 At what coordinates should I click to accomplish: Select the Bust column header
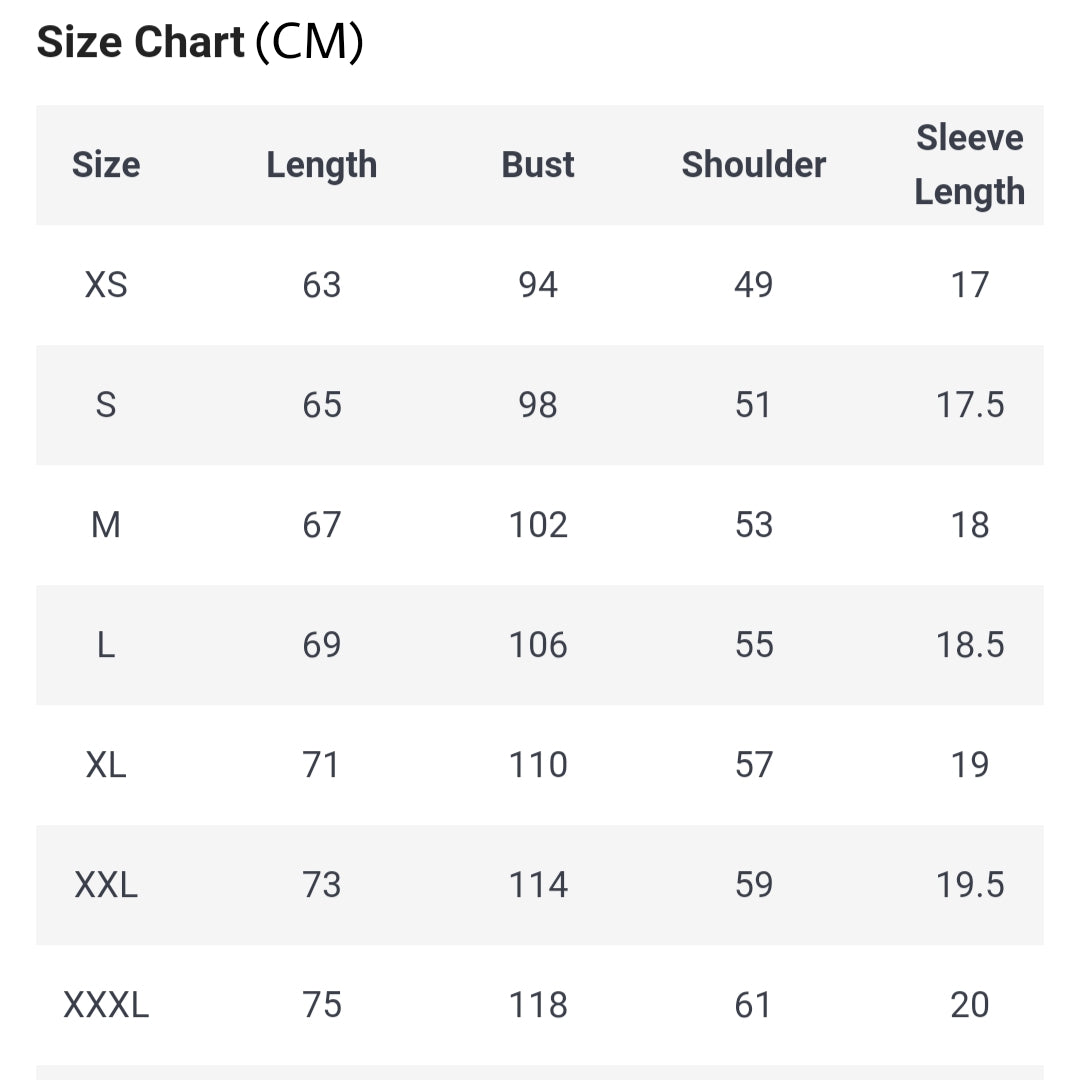(x=538, y=165)
